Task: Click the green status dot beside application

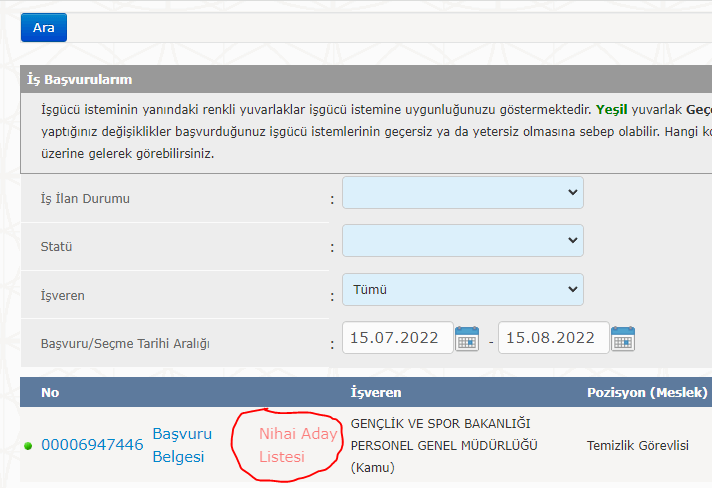Action: tap(28, 445)
